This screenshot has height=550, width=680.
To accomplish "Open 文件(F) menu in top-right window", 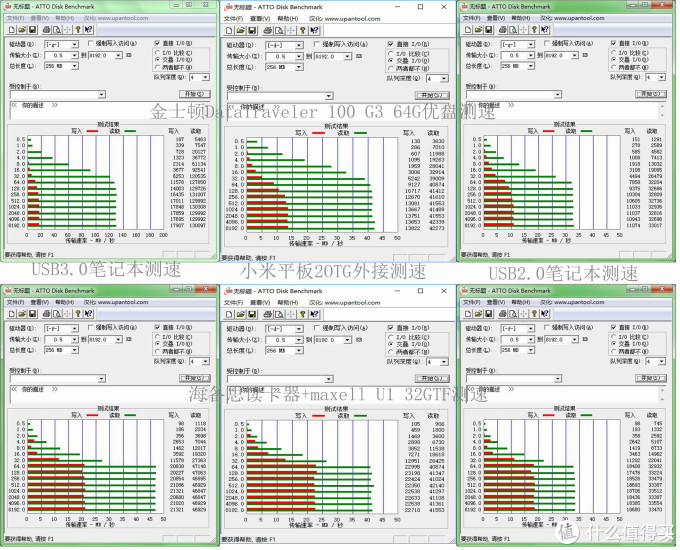I will point(472,18).
